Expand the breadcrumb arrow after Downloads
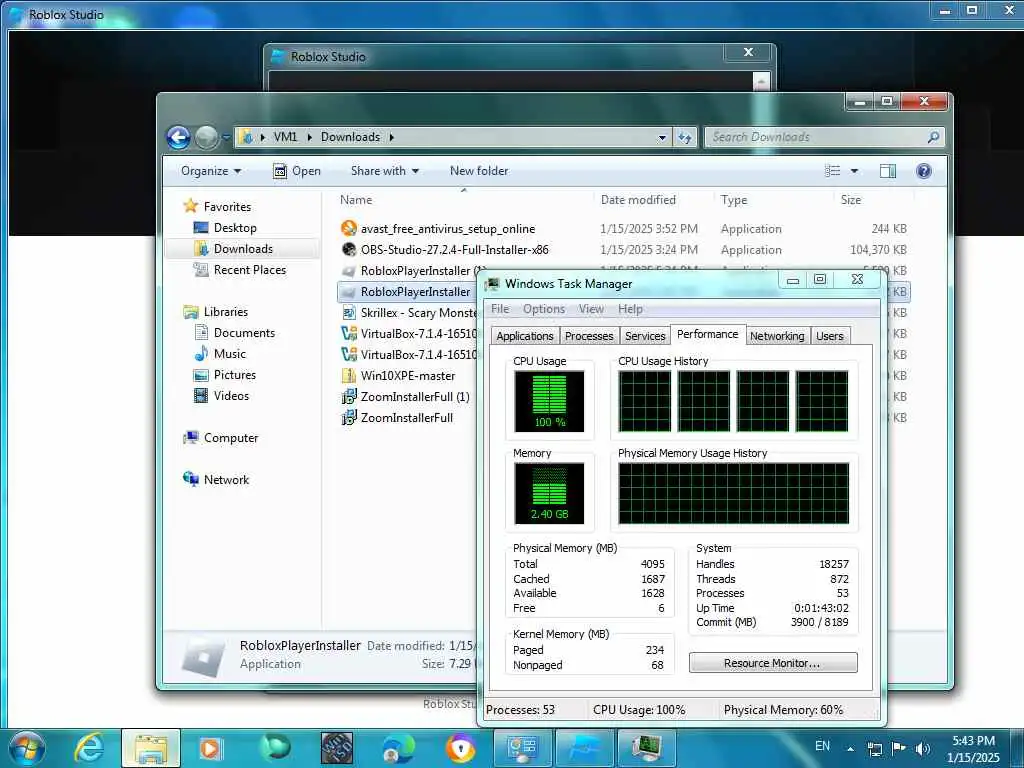This screenshot has width=1024, height=768. coord(392,137)
